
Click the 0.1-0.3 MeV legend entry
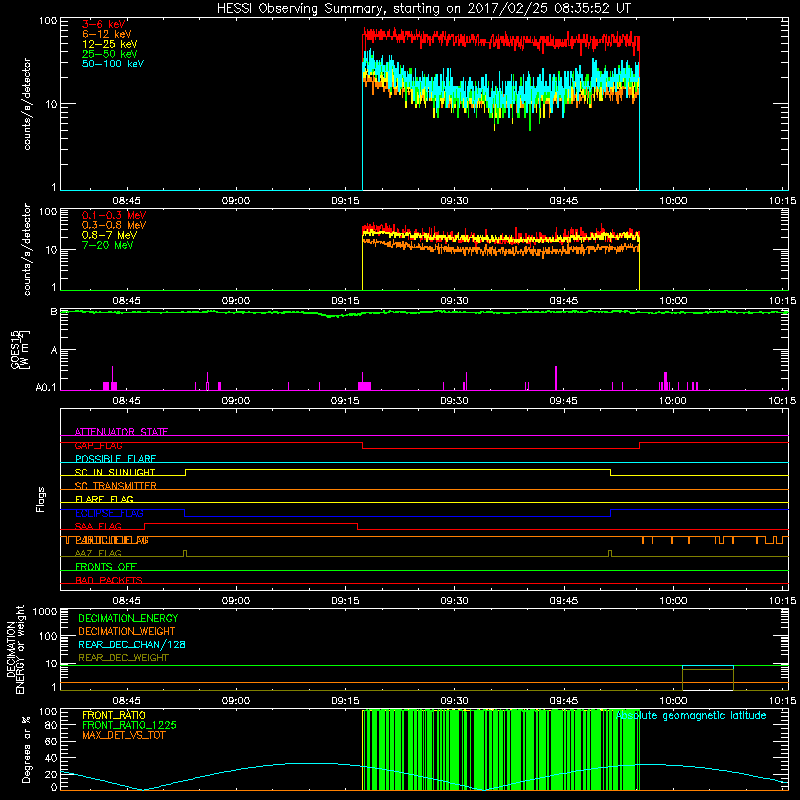(x=114, y=215)
